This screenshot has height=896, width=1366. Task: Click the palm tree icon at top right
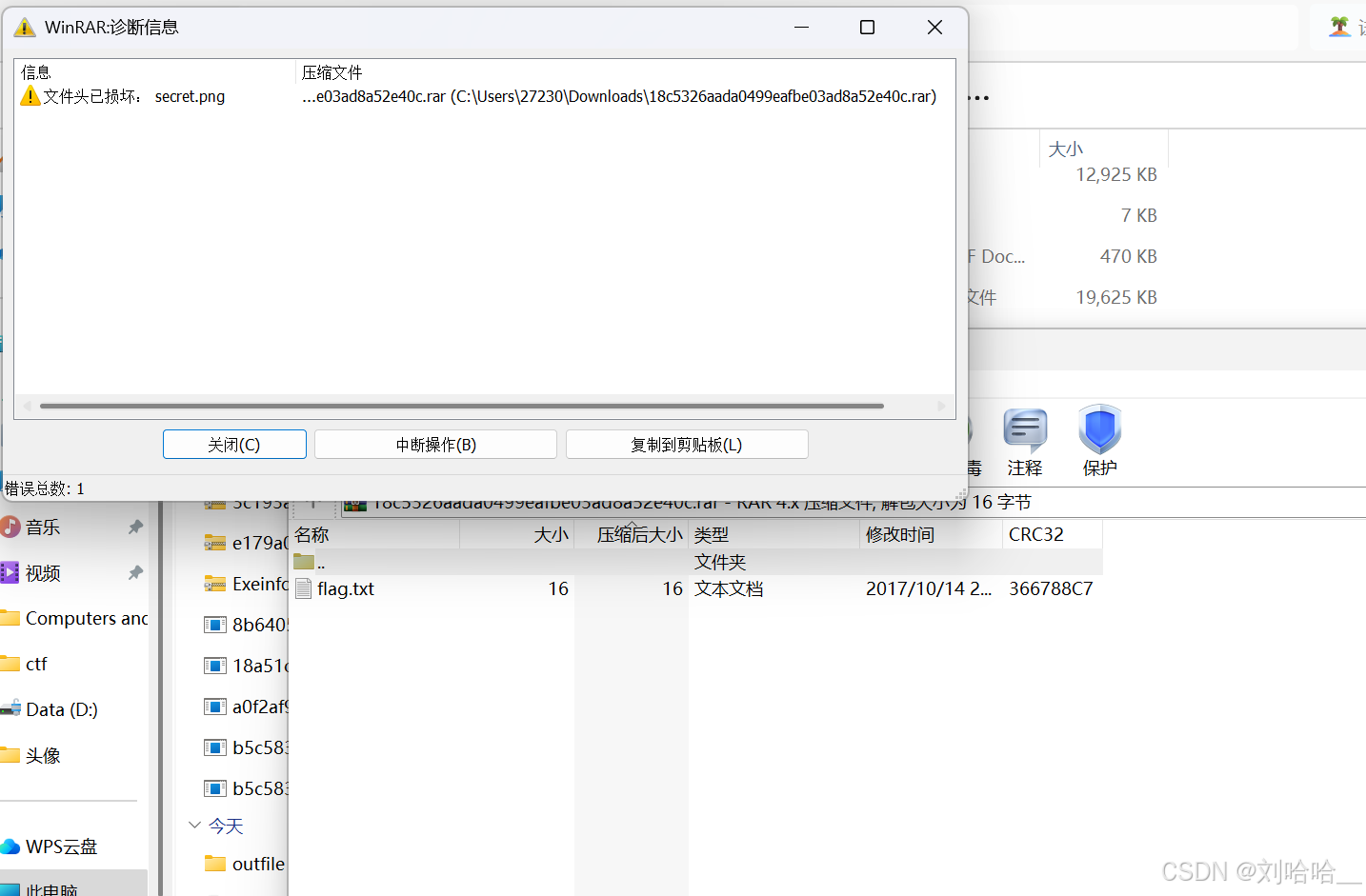tap(1341, 26)
